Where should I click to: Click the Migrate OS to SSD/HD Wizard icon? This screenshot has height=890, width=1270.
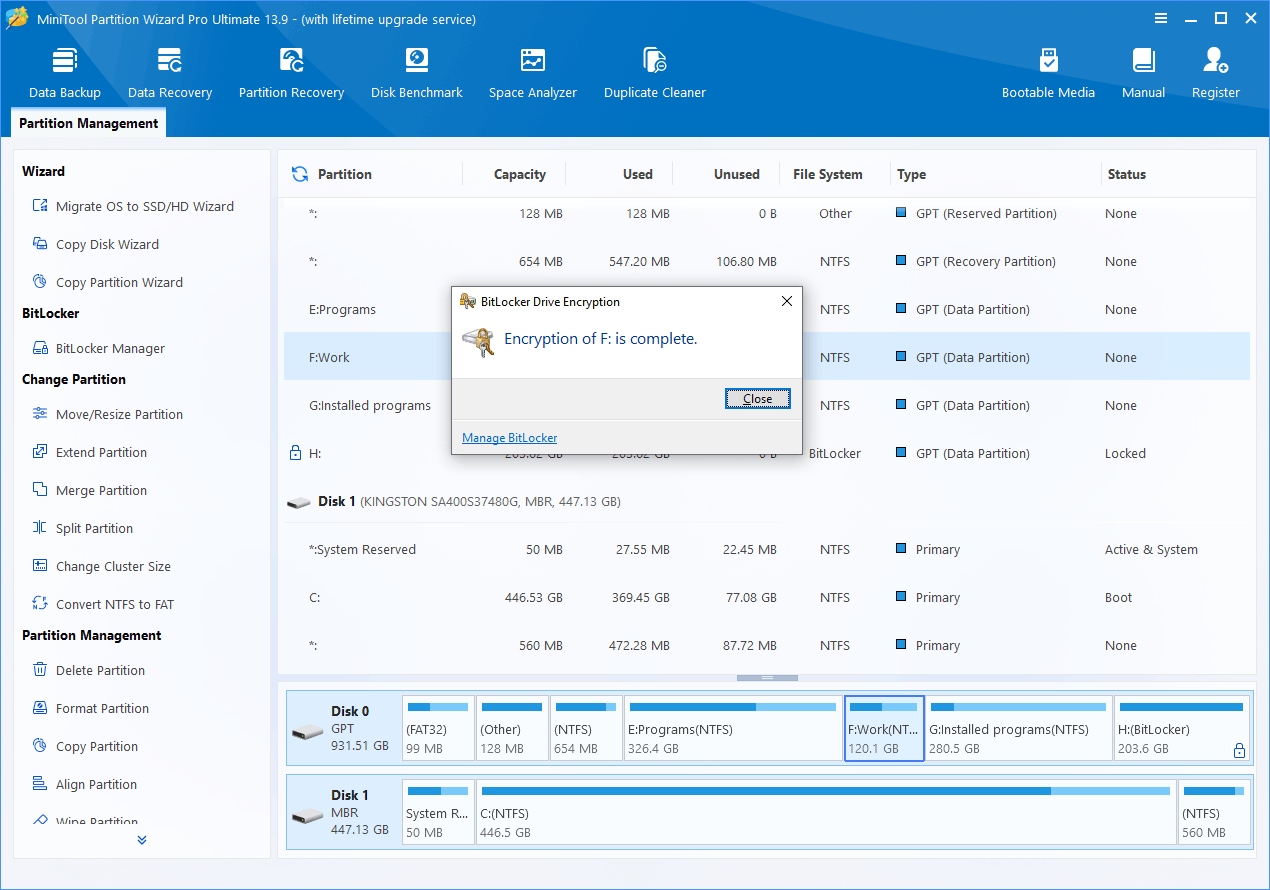pyautogui.click(x=40, y=206)
